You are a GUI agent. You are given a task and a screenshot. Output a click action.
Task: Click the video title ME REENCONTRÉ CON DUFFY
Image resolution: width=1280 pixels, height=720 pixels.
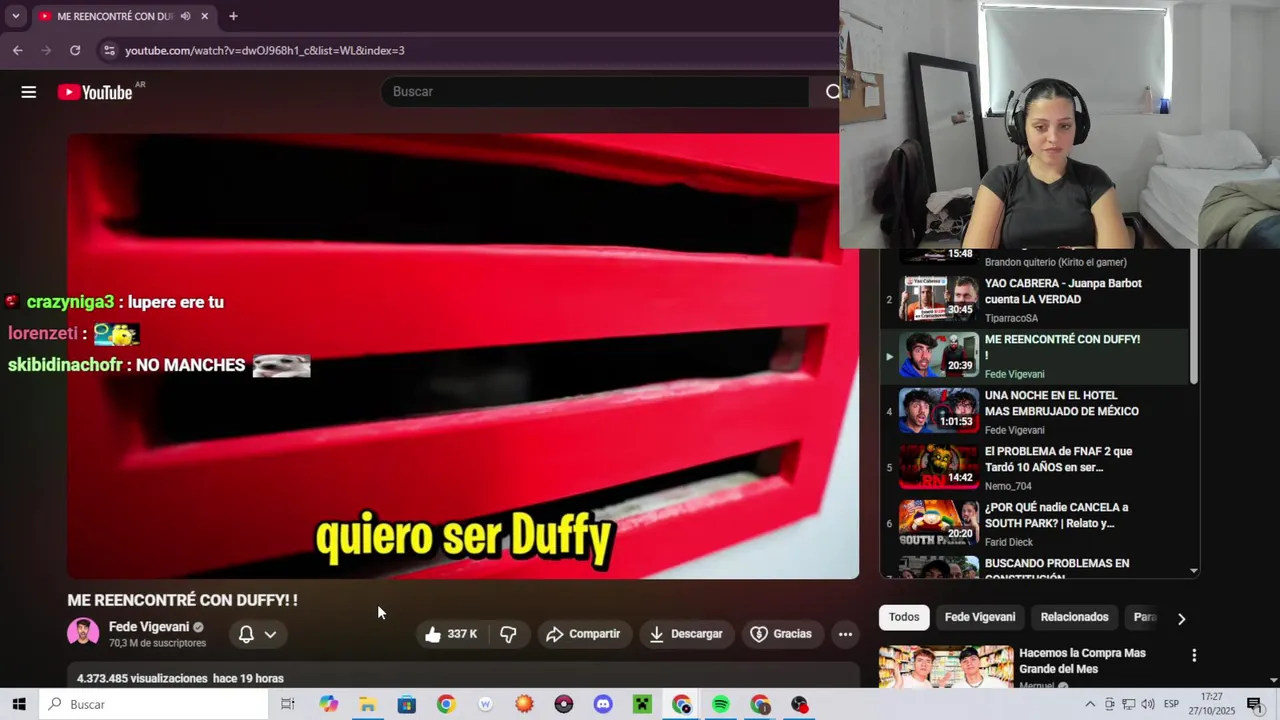click(182, 600)
